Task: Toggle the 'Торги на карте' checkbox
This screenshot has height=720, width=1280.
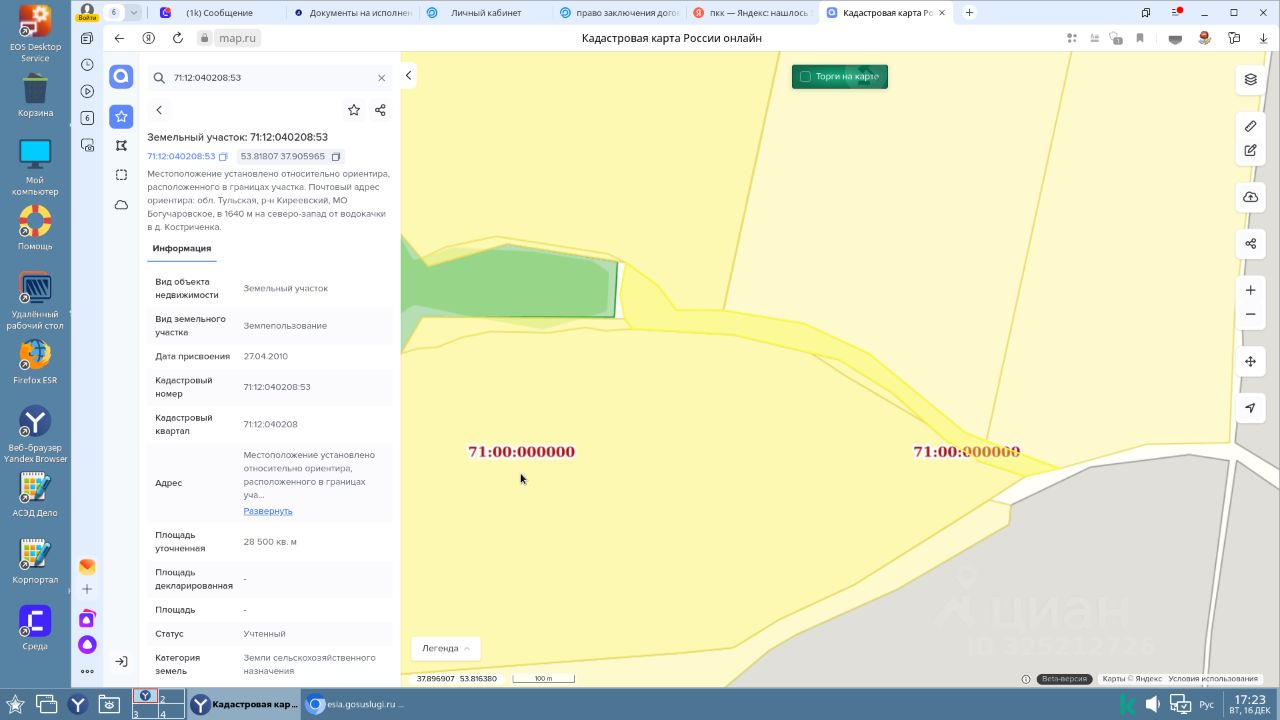Action: tap(805, 77)
